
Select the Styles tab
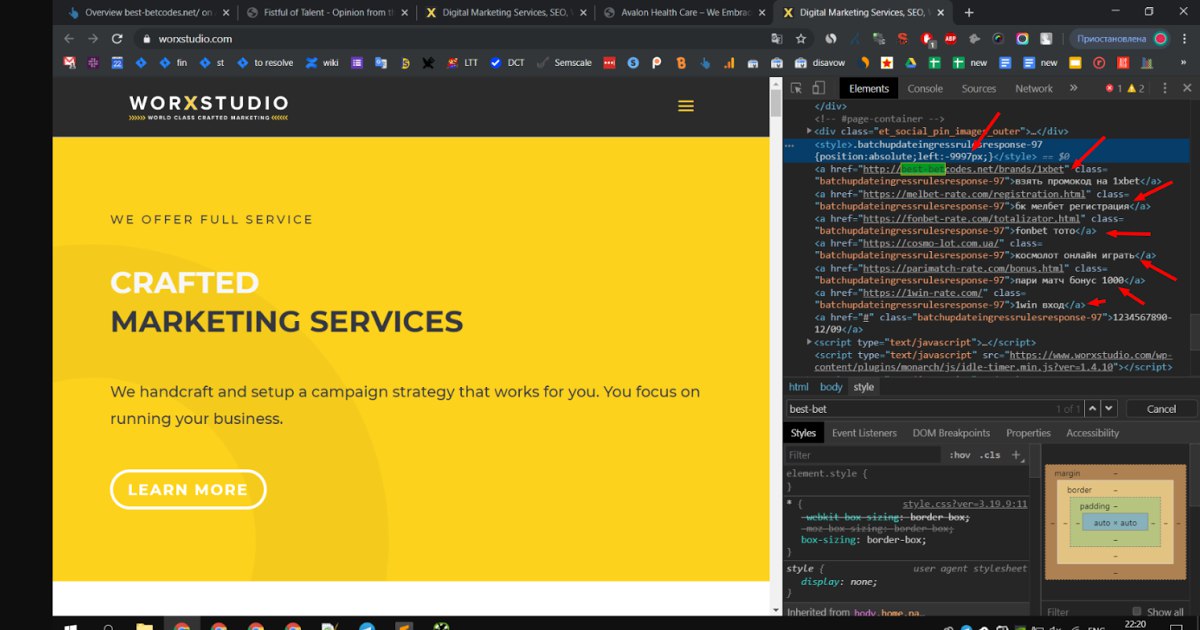(x=803, y=433)
